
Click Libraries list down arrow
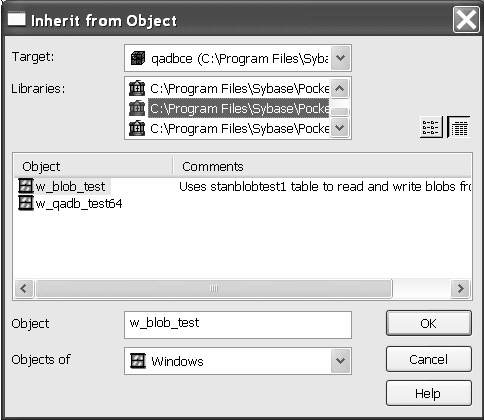pos(340,127)
